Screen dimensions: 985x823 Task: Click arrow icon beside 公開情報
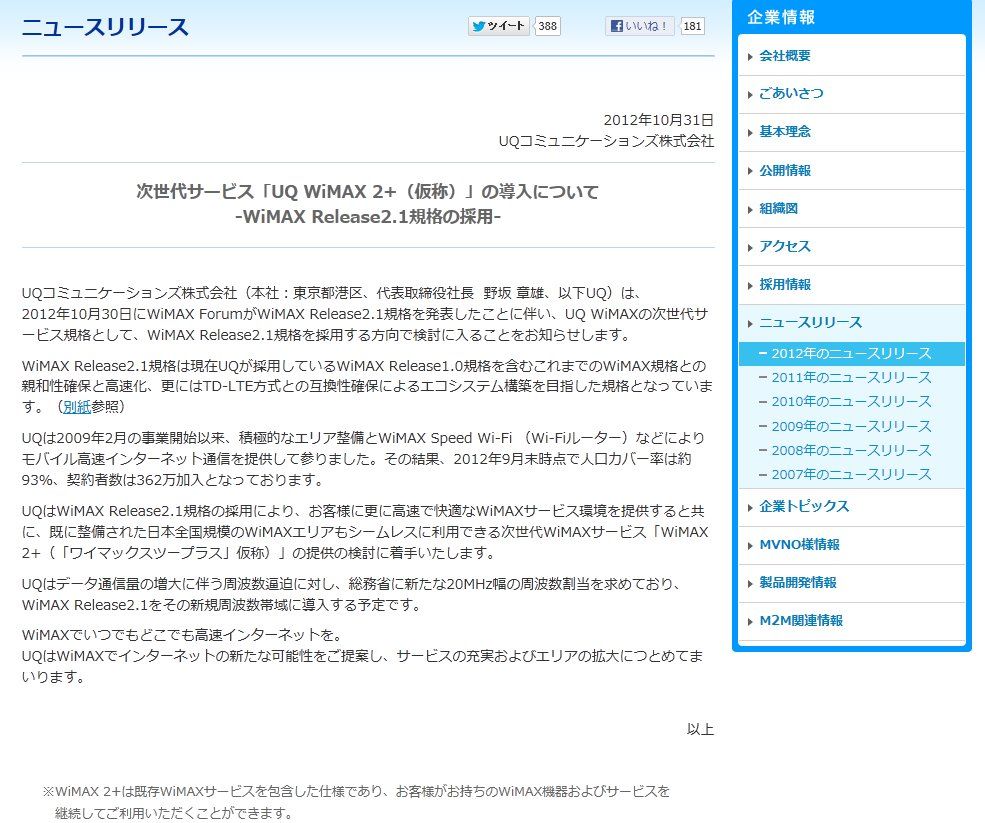tap(750, 172)
